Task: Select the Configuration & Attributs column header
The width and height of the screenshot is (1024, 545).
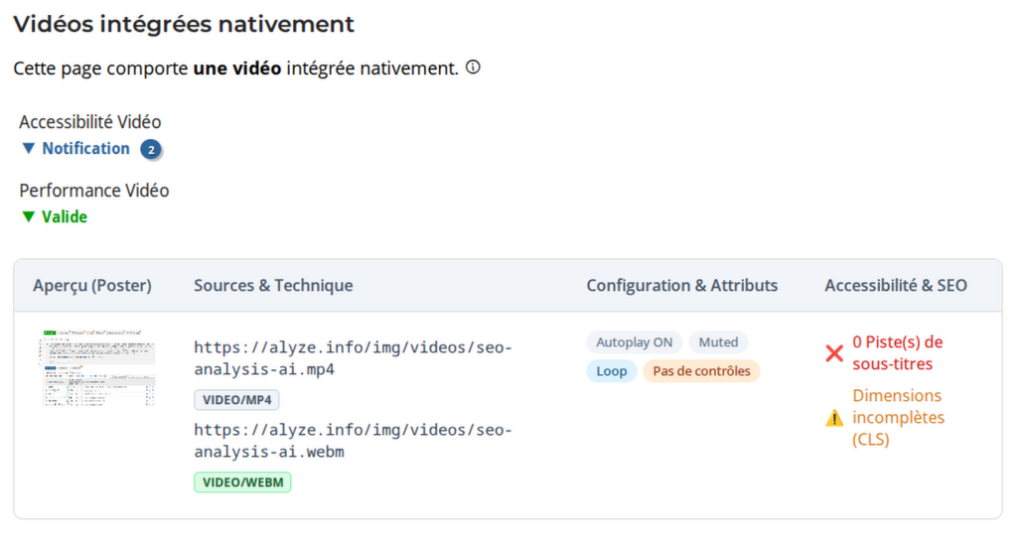Action: (681, 285)
